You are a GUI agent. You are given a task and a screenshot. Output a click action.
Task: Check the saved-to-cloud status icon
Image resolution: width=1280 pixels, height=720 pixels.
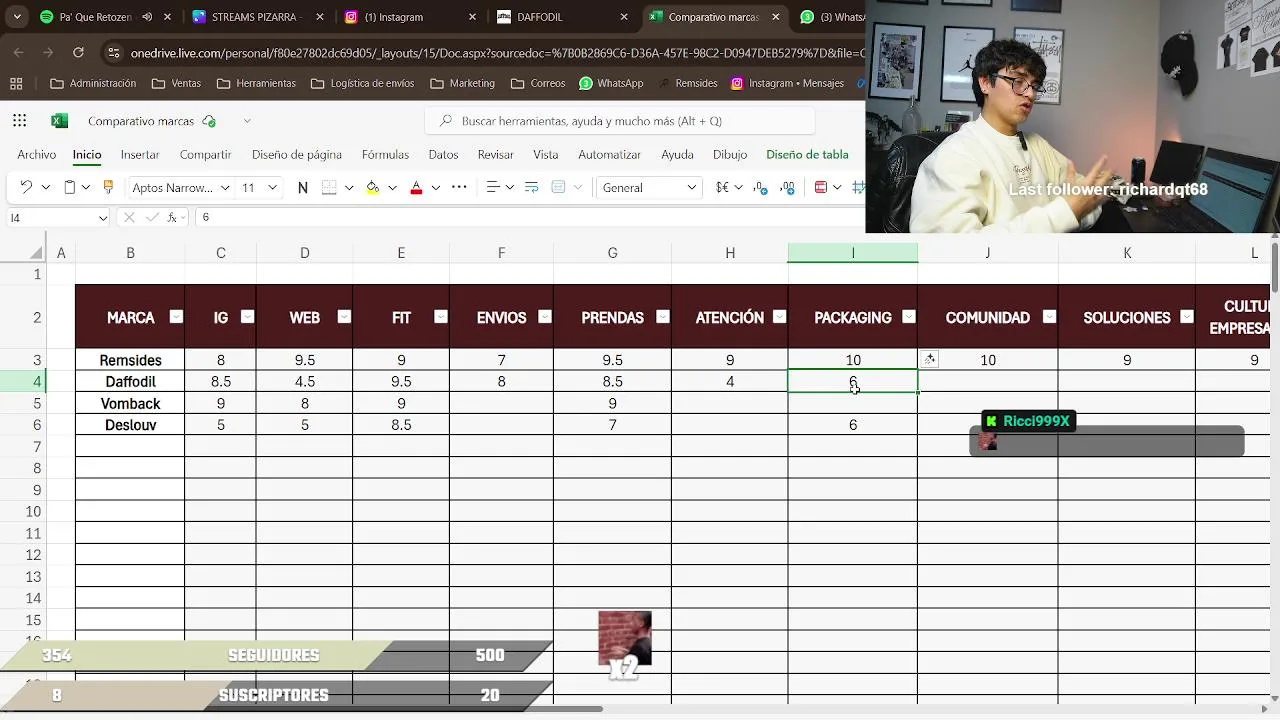[x=209, y=121]
